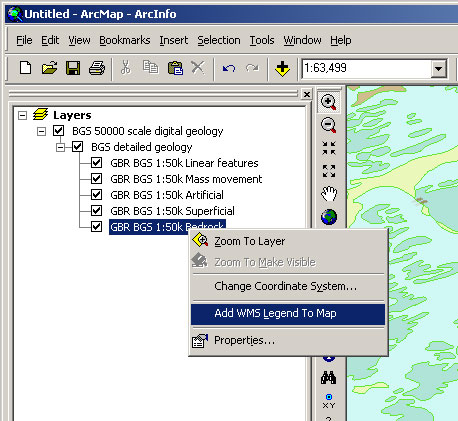Select the Zoom In magnifier tool
This screenshot has height=421, width=458.
tap(329, 102)
